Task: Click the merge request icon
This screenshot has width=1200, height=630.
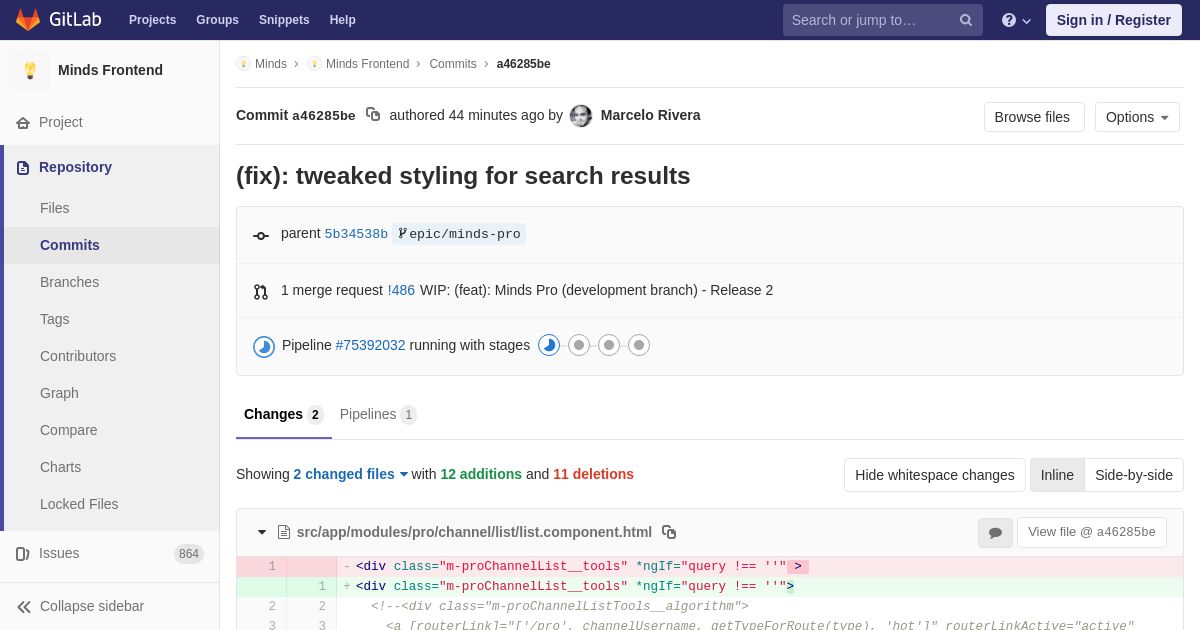Action: (x=261, y=292)
